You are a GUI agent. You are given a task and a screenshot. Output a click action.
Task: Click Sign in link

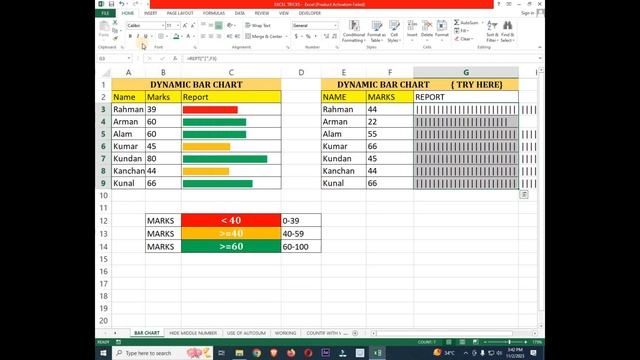[527, 13]
